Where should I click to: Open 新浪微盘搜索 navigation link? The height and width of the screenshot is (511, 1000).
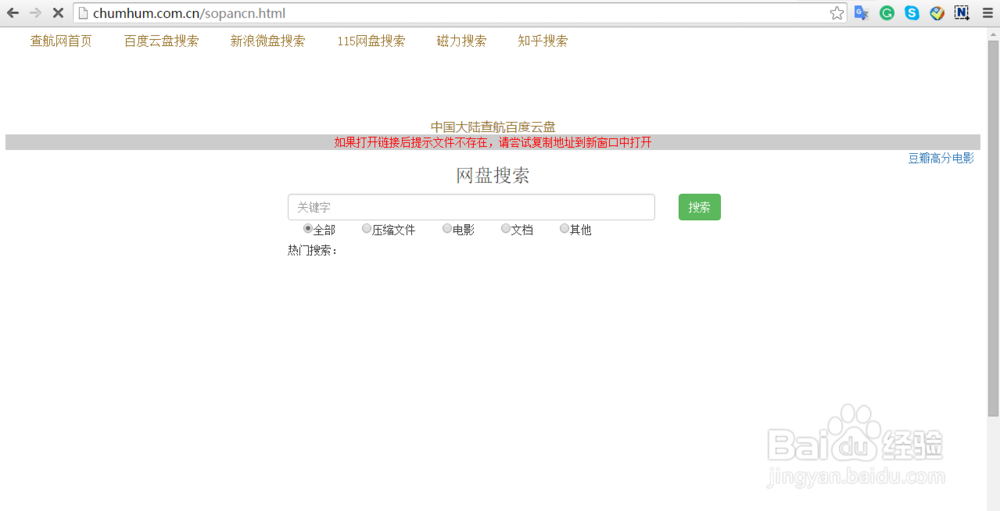268,41
